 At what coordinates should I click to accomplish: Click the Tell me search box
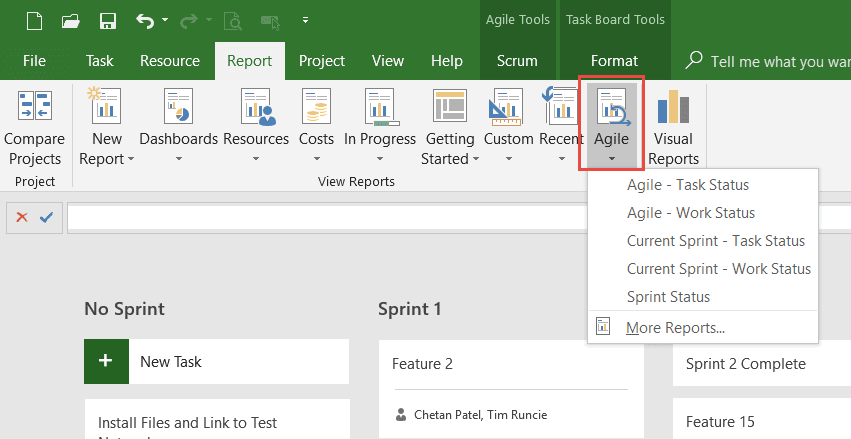[768, 61]
